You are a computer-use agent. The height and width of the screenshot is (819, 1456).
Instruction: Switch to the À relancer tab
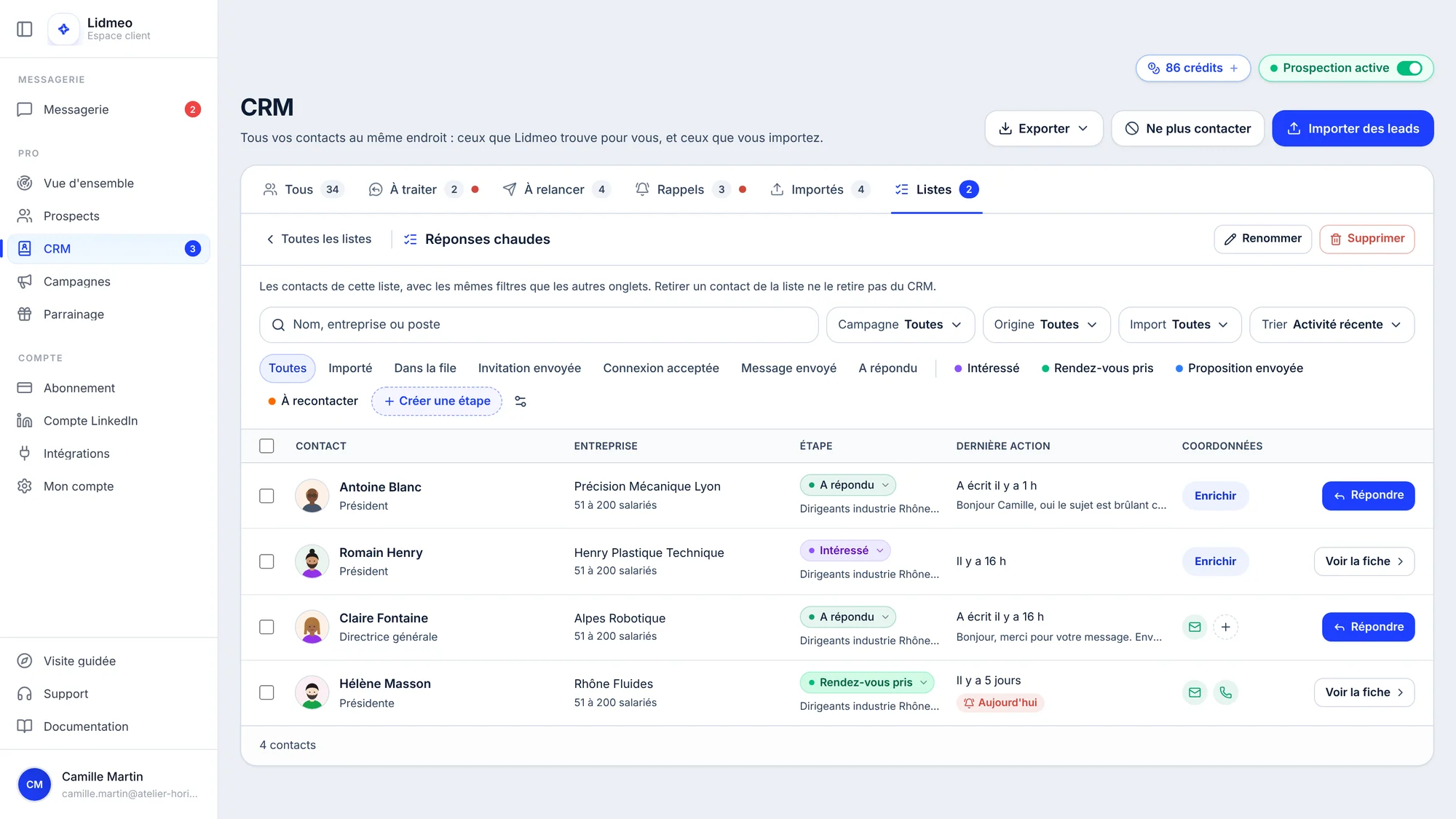555,189
